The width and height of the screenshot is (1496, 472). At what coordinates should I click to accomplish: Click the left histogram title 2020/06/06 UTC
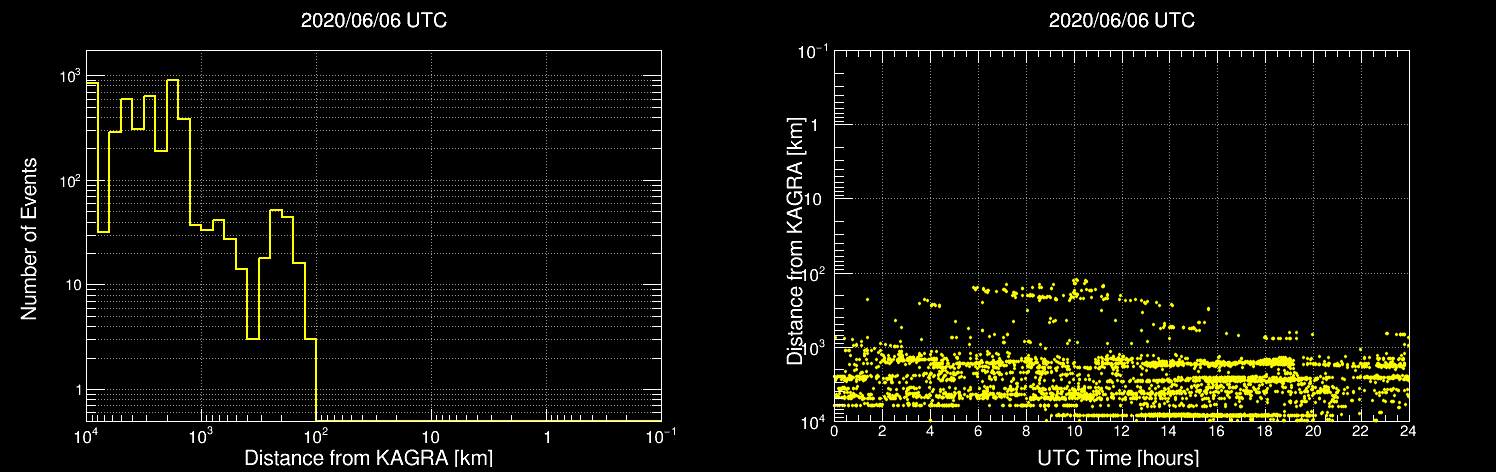click(373, 21)
